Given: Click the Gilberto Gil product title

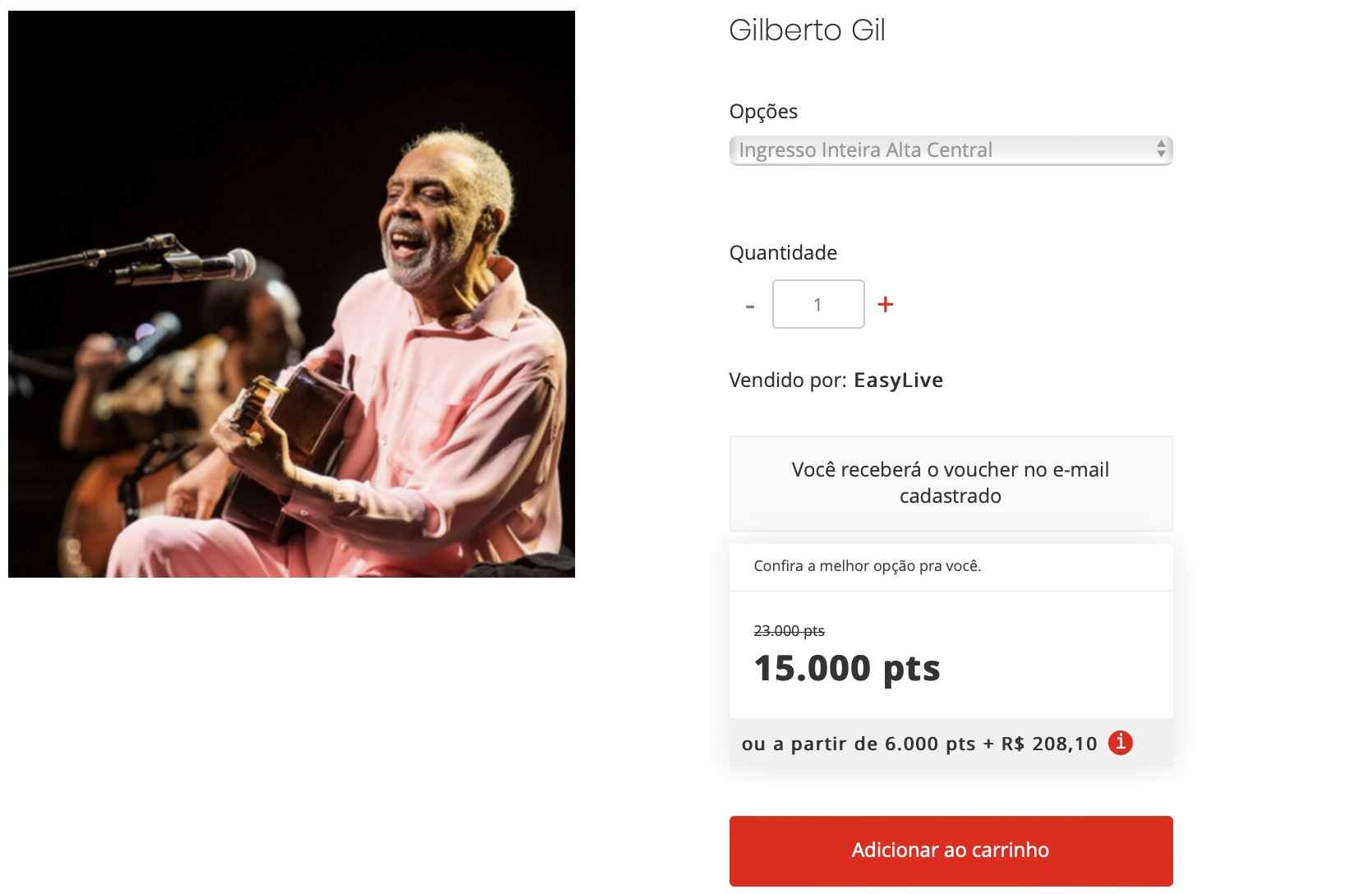Looking at the screenshot, I should (x=807, y=30).
